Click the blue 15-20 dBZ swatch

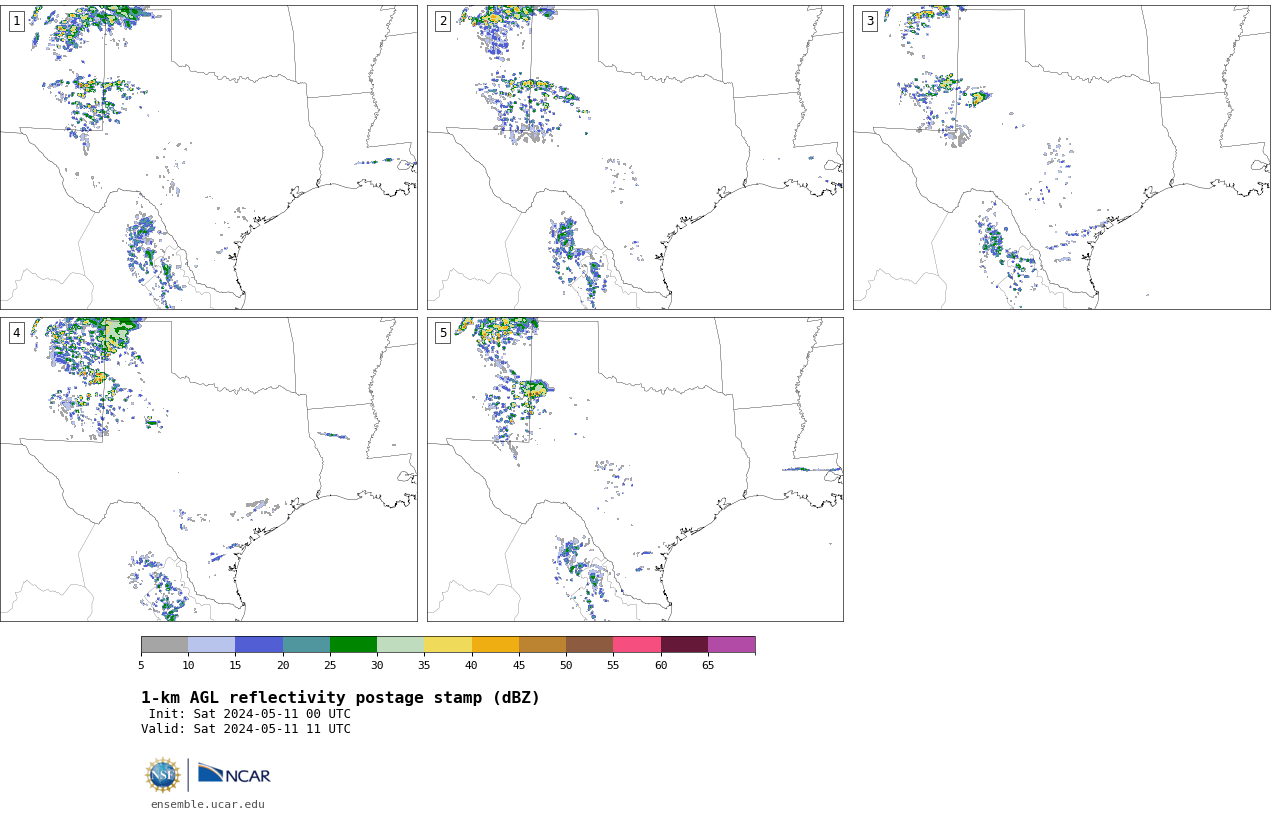coord(259,644)
